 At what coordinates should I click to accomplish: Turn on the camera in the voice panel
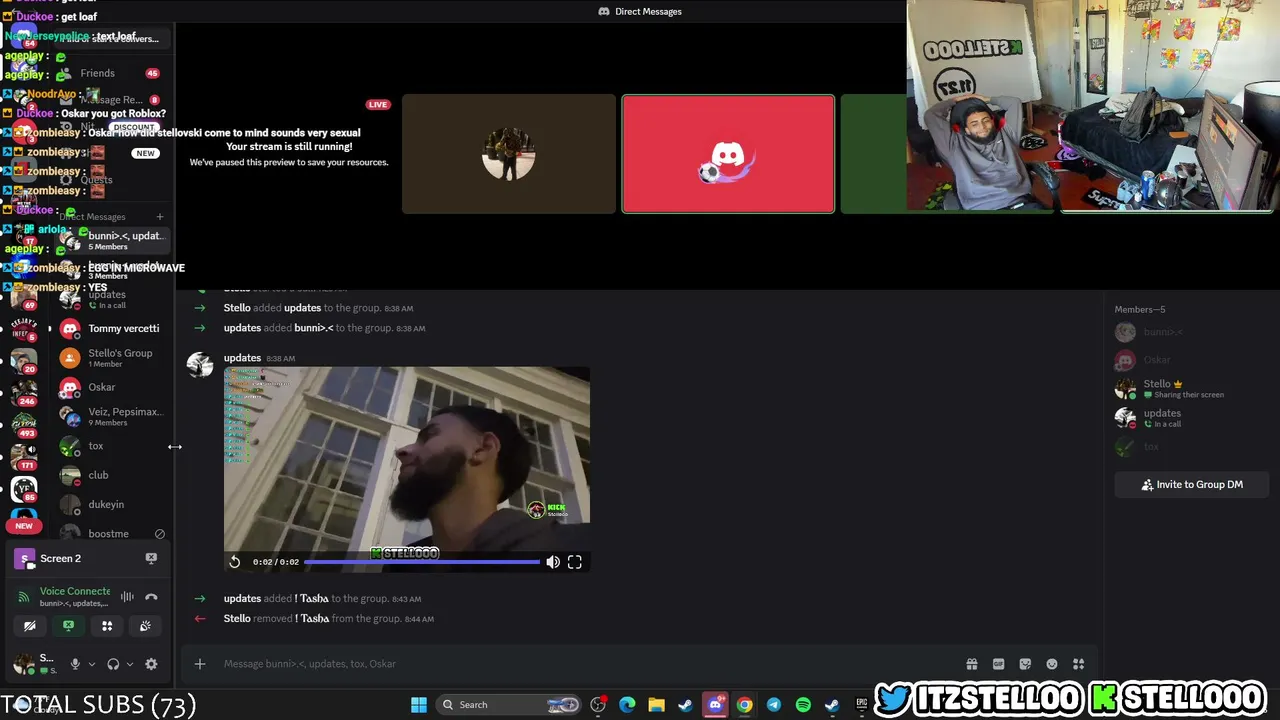tap(30, 626)
